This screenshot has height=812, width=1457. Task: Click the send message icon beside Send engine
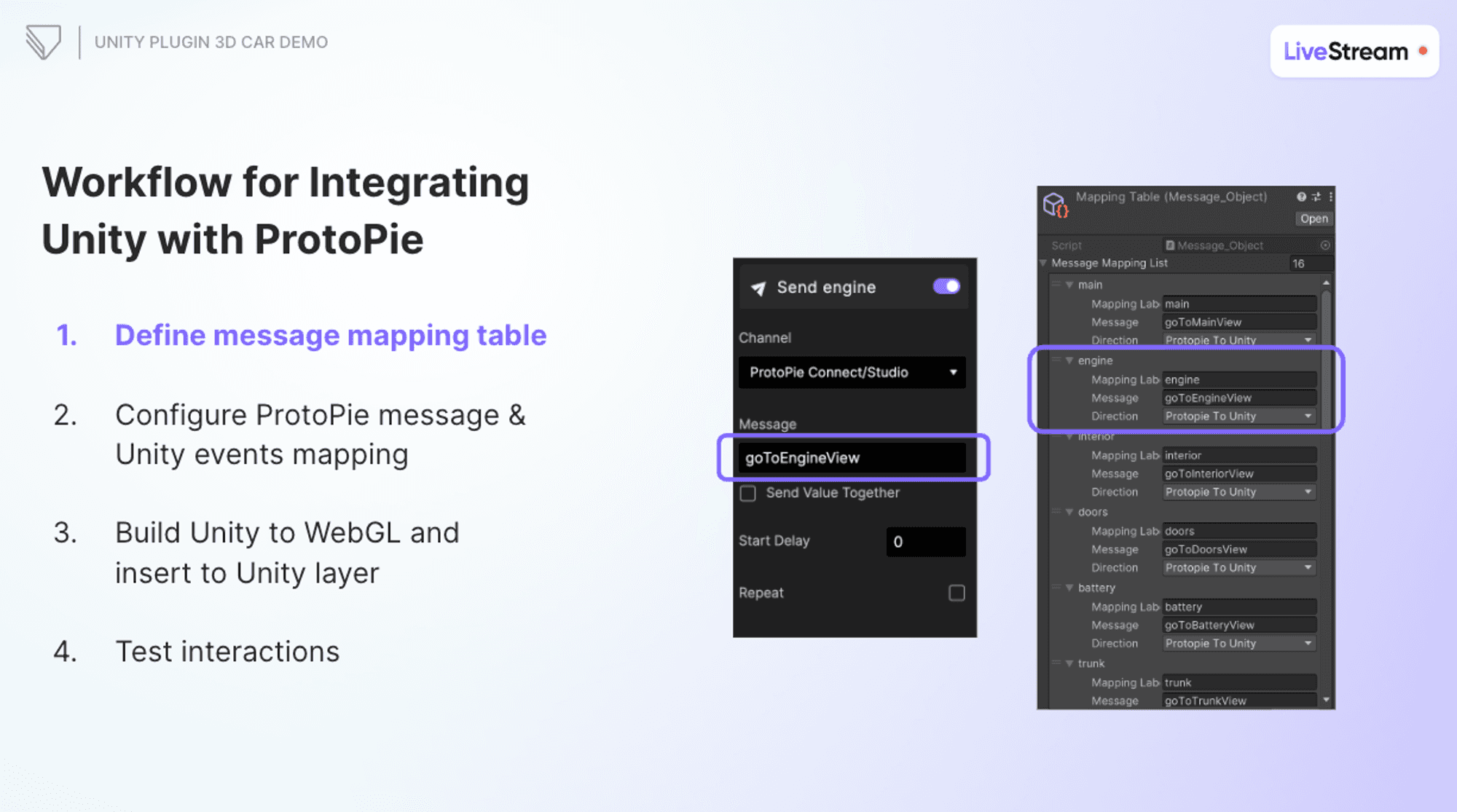[758, 287]
